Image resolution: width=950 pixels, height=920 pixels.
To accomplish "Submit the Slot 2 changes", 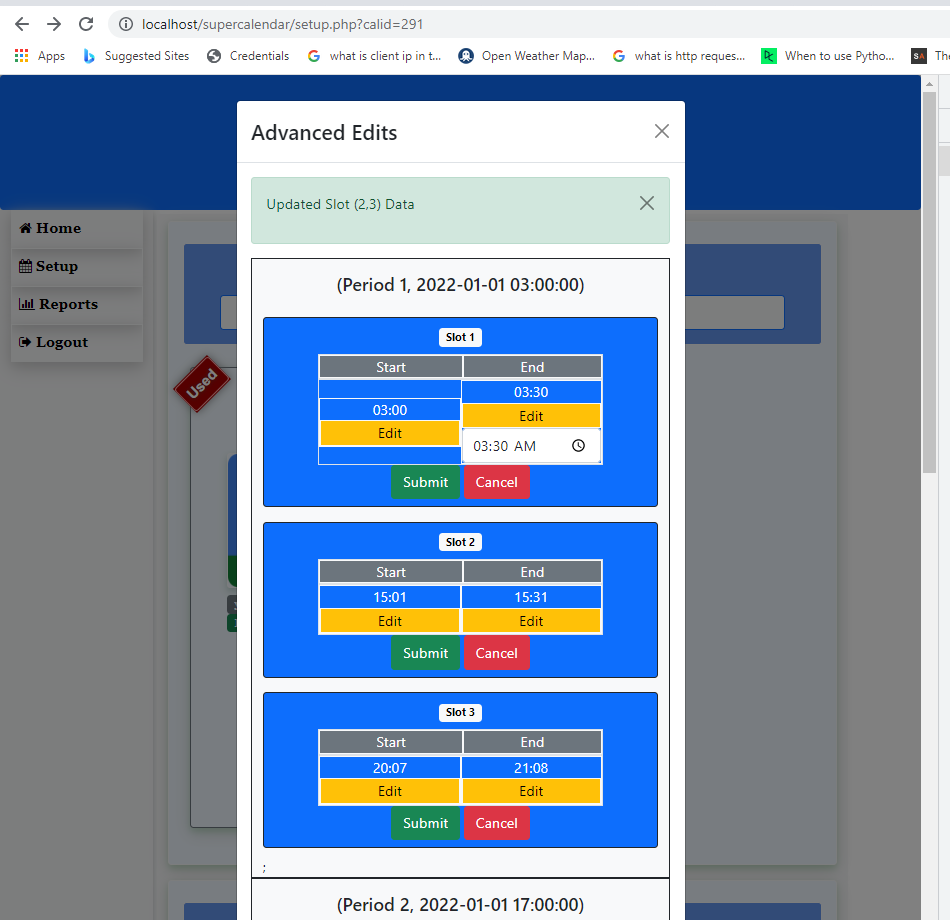I will click(x=425, y=653).
